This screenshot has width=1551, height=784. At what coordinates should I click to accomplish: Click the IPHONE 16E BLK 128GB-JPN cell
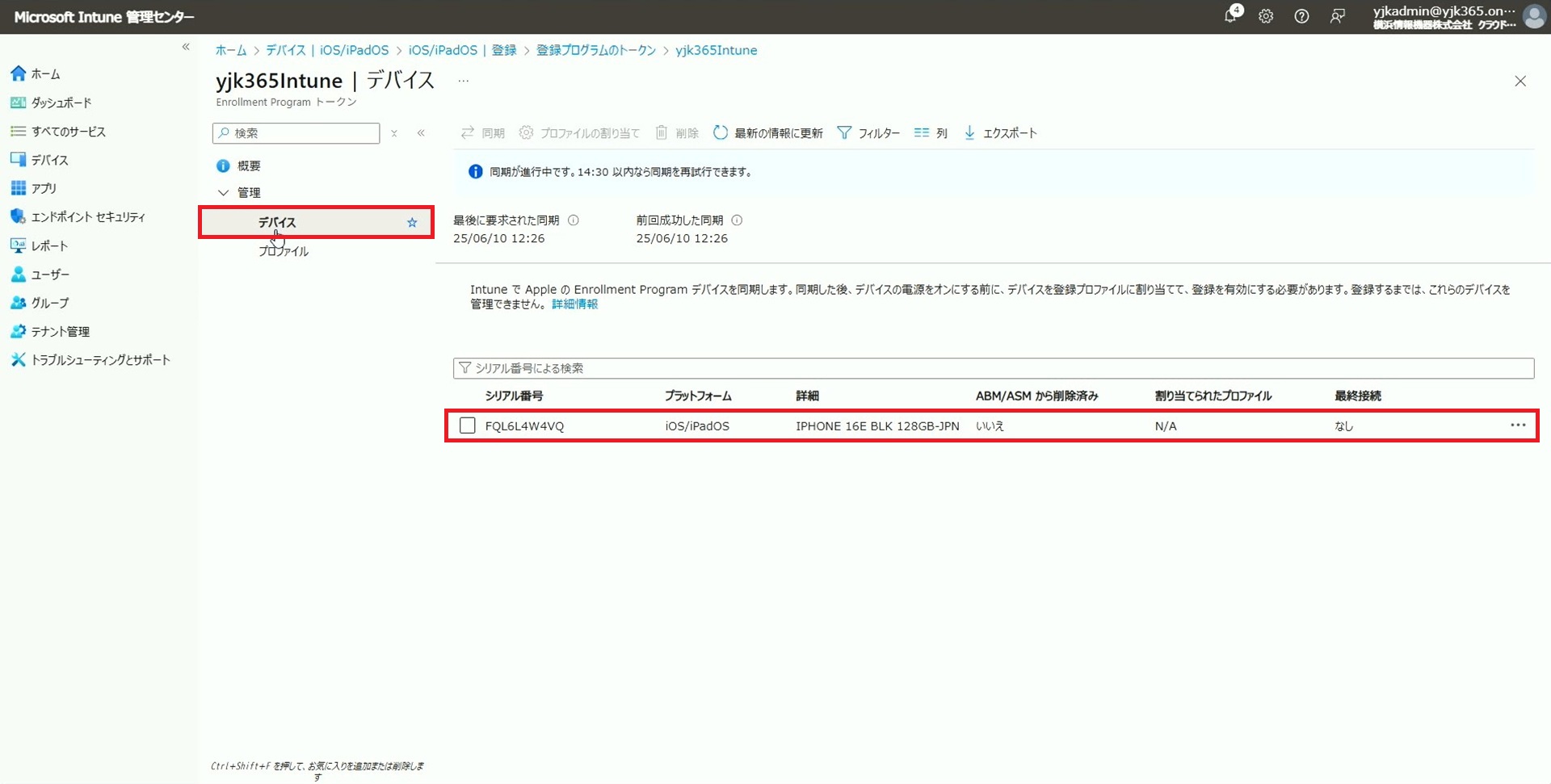pos(877,426)
